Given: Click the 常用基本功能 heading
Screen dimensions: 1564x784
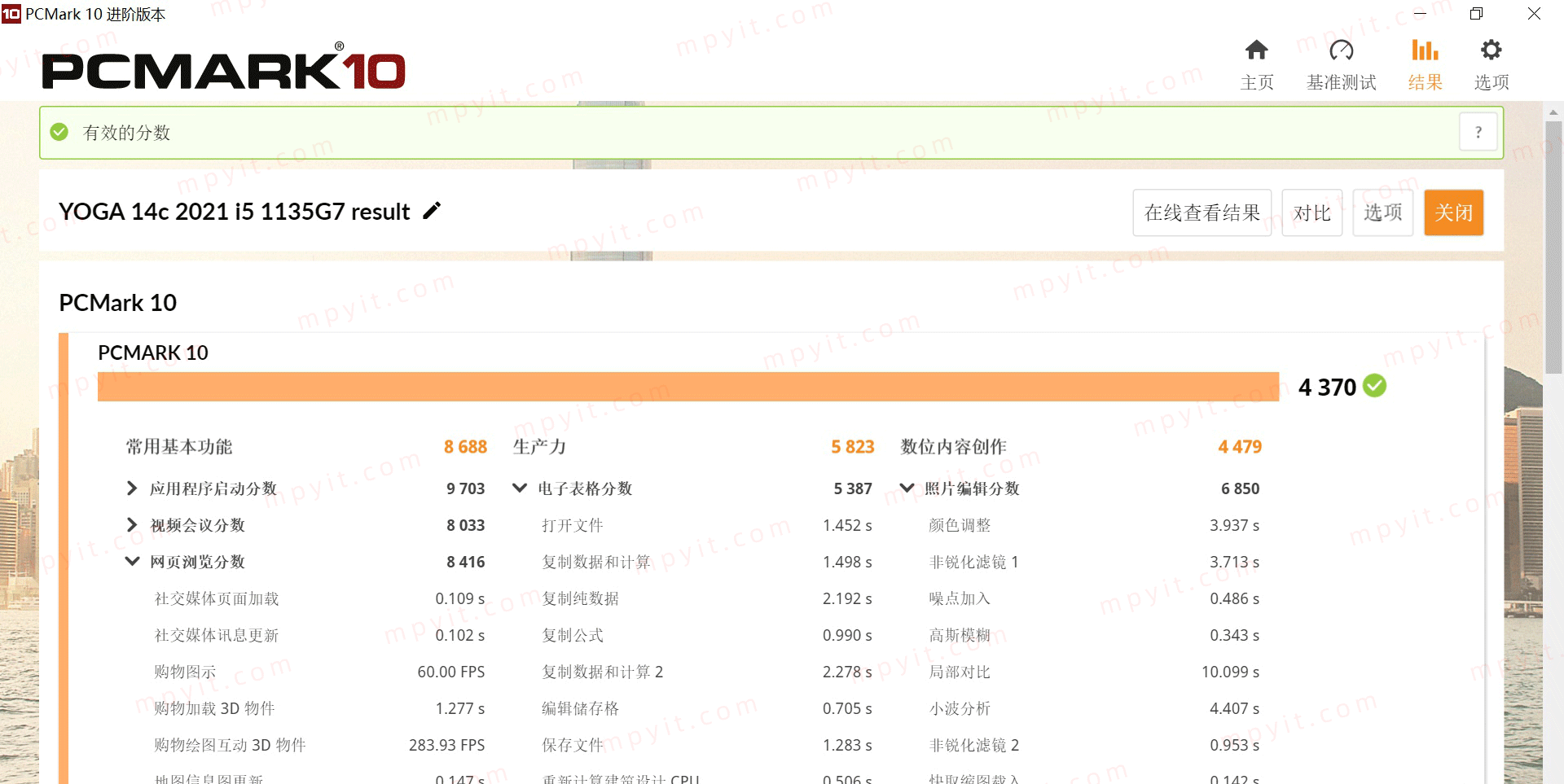Looking at the screenshot, I should coord(178,447).
